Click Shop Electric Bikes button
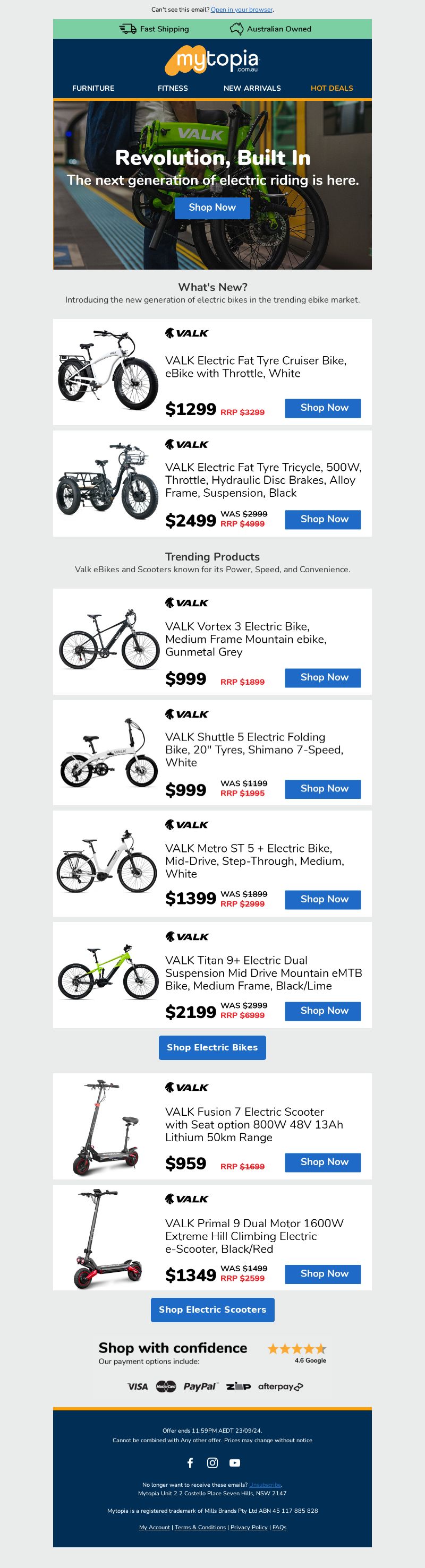The height and width of the screenshot is (1568, 425). pyautogui.click(x=212, y=1047)
